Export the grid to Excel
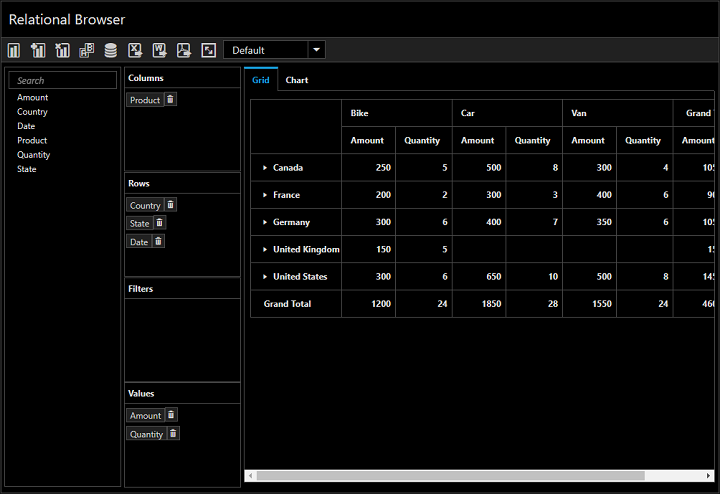 pyautogui.click(x=135, y=50)
